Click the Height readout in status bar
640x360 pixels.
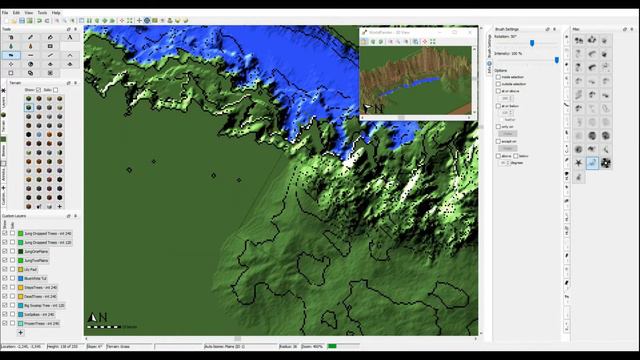pos(62,347)
